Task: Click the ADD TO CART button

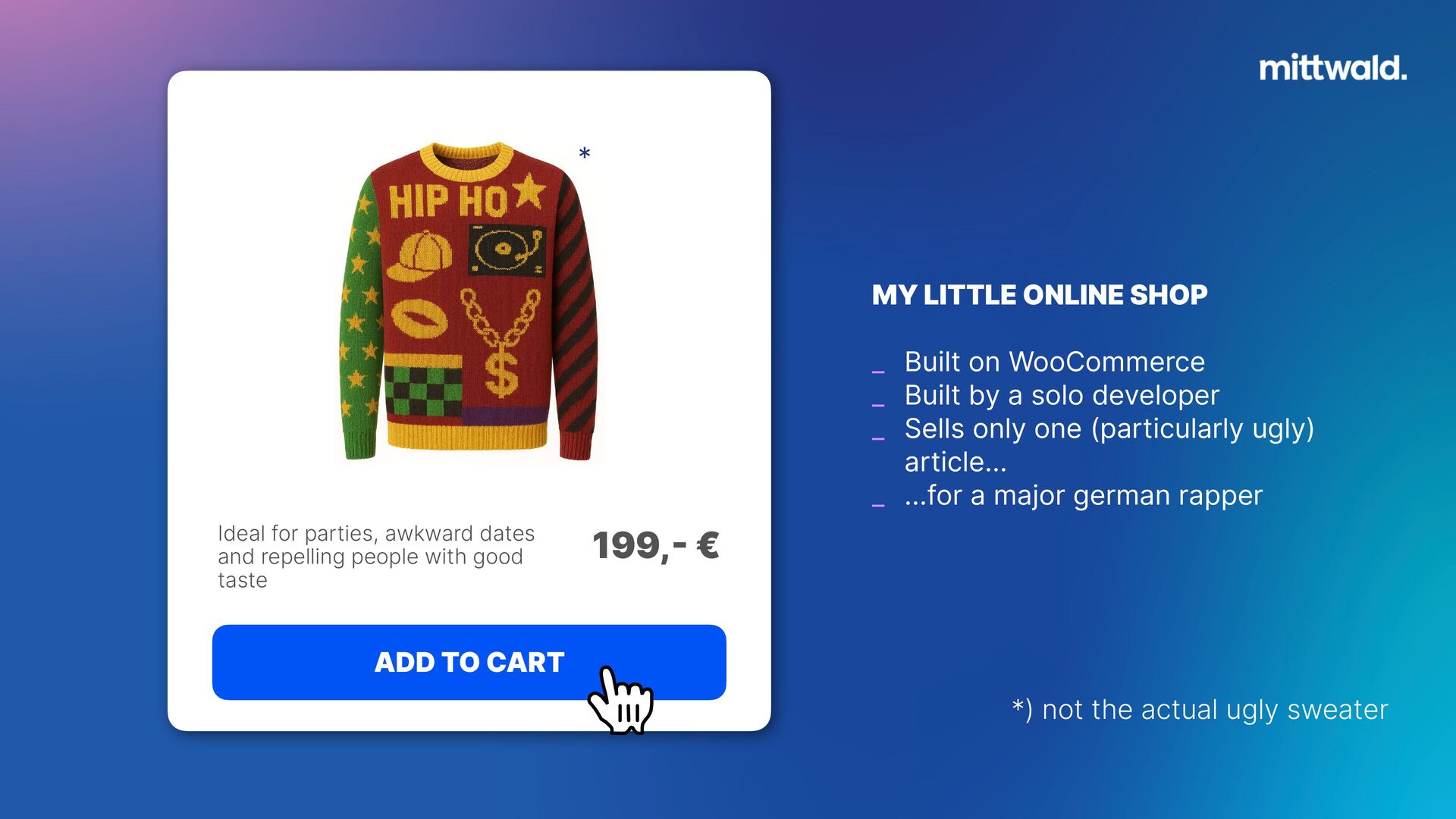Action: coord(469,662)
